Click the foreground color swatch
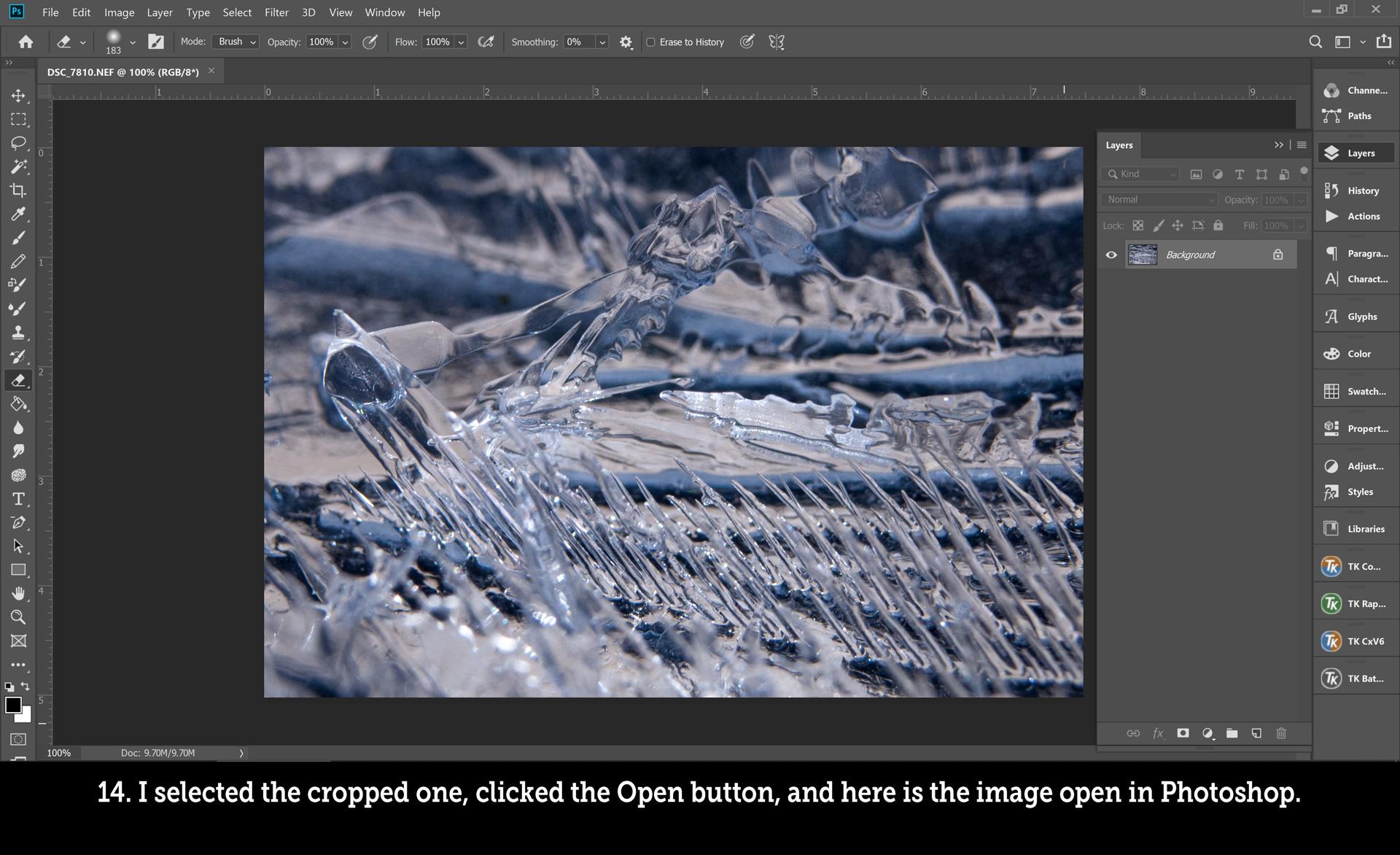Viewport: 1400px width, 855px height. [x=13, y=705]
